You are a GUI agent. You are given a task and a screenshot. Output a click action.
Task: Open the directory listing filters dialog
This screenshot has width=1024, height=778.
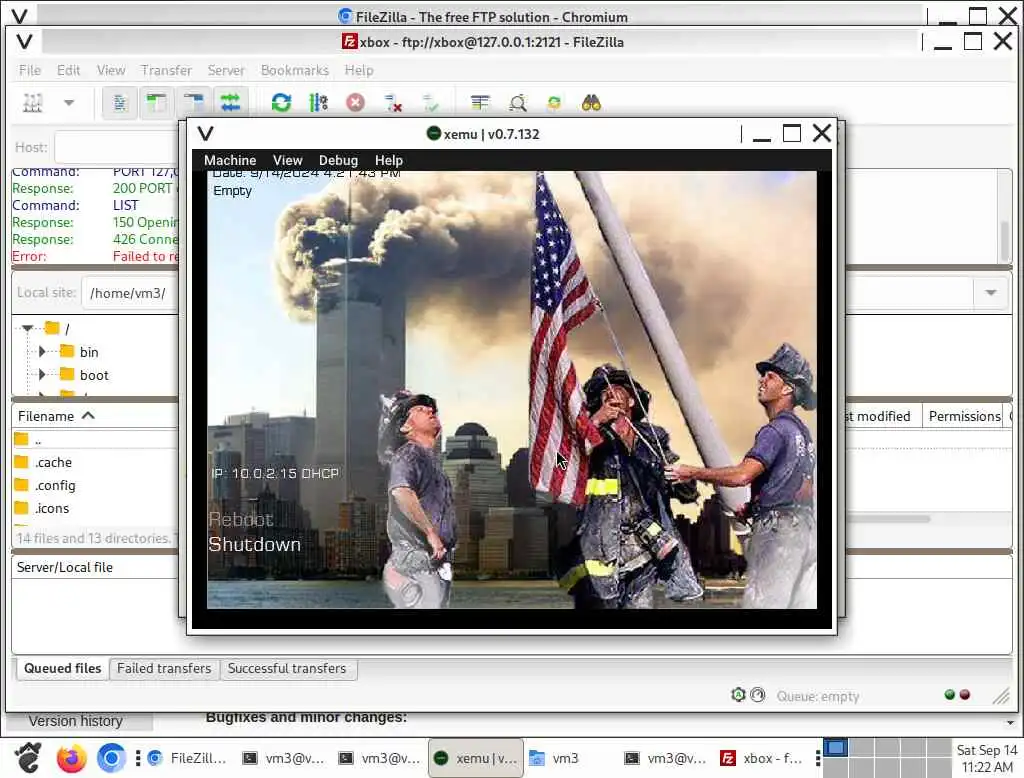tap(480, 103)
